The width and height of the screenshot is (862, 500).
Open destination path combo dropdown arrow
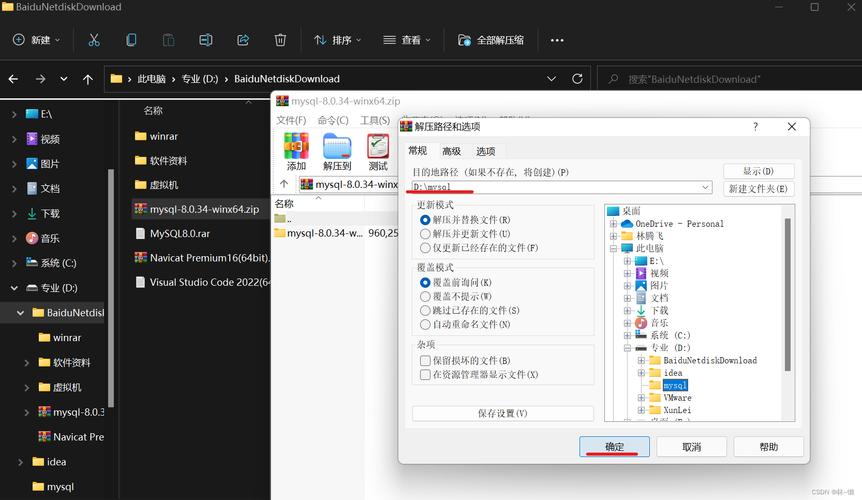pos(705,187)
